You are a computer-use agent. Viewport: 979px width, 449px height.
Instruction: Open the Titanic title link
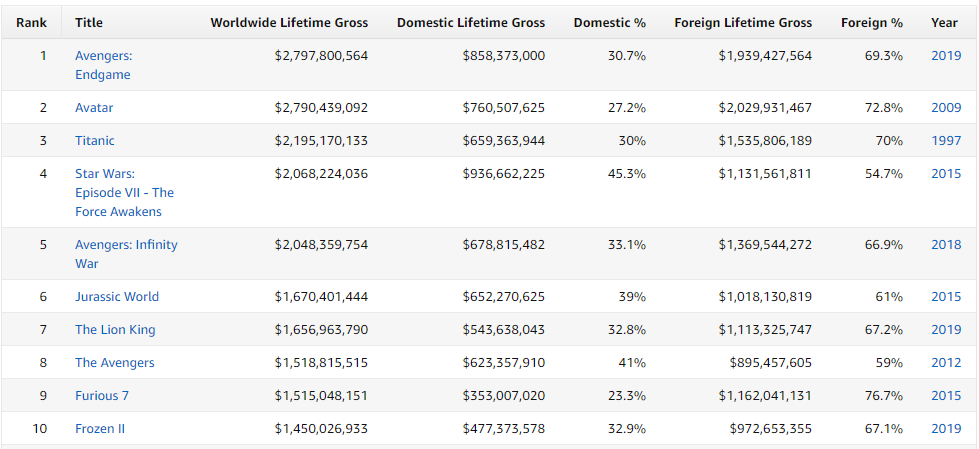point(95,141)
